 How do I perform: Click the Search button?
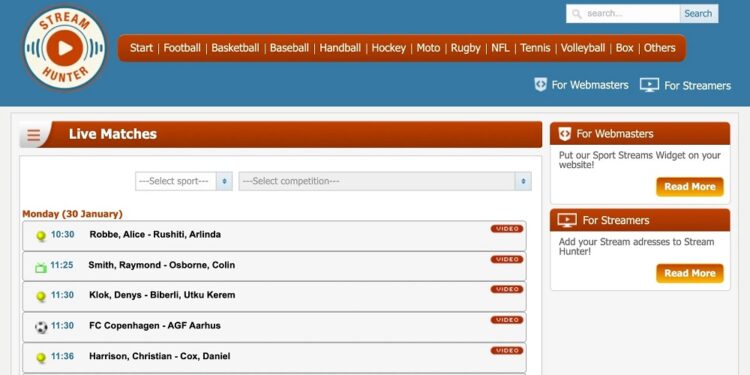[698, 13]
